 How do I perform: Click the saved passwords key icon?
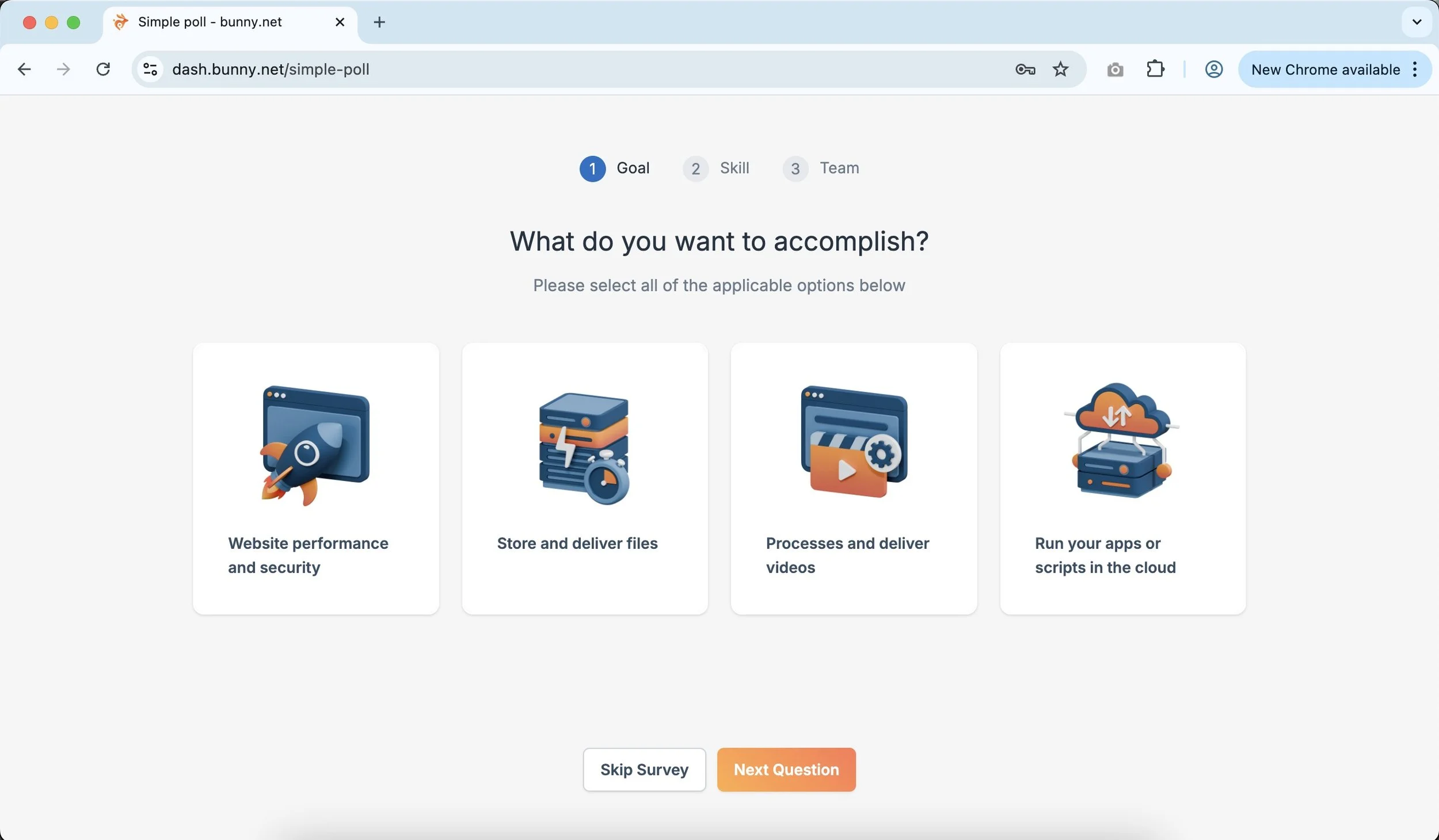click(1025, 69)
